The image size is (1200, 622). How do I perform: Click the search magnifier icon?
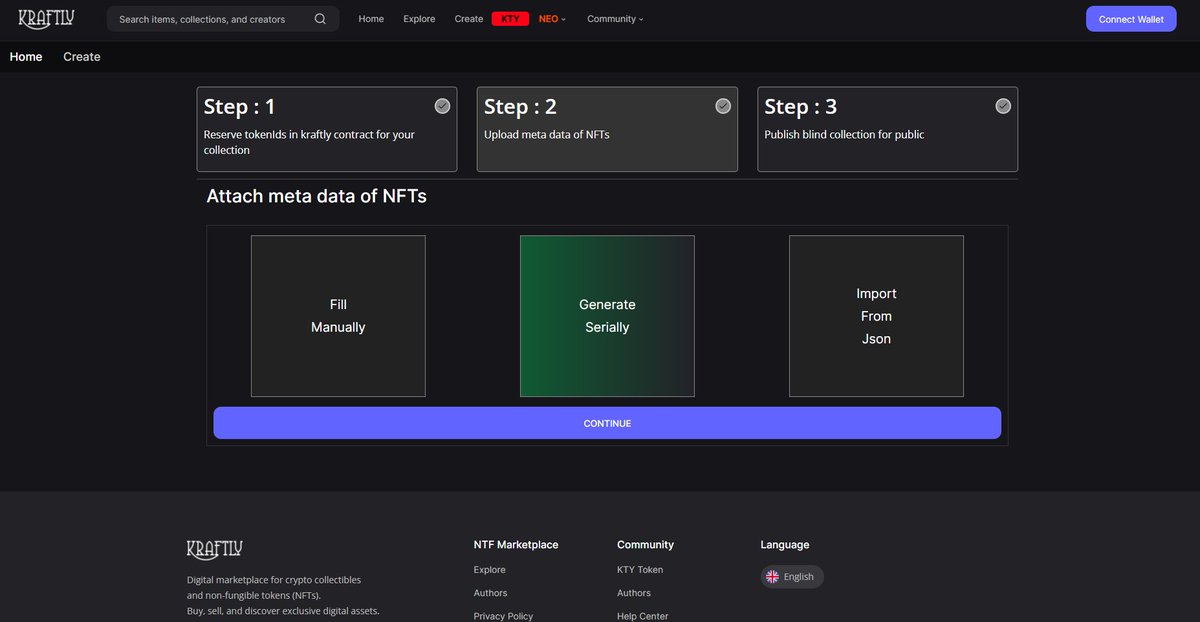(320, 19)
